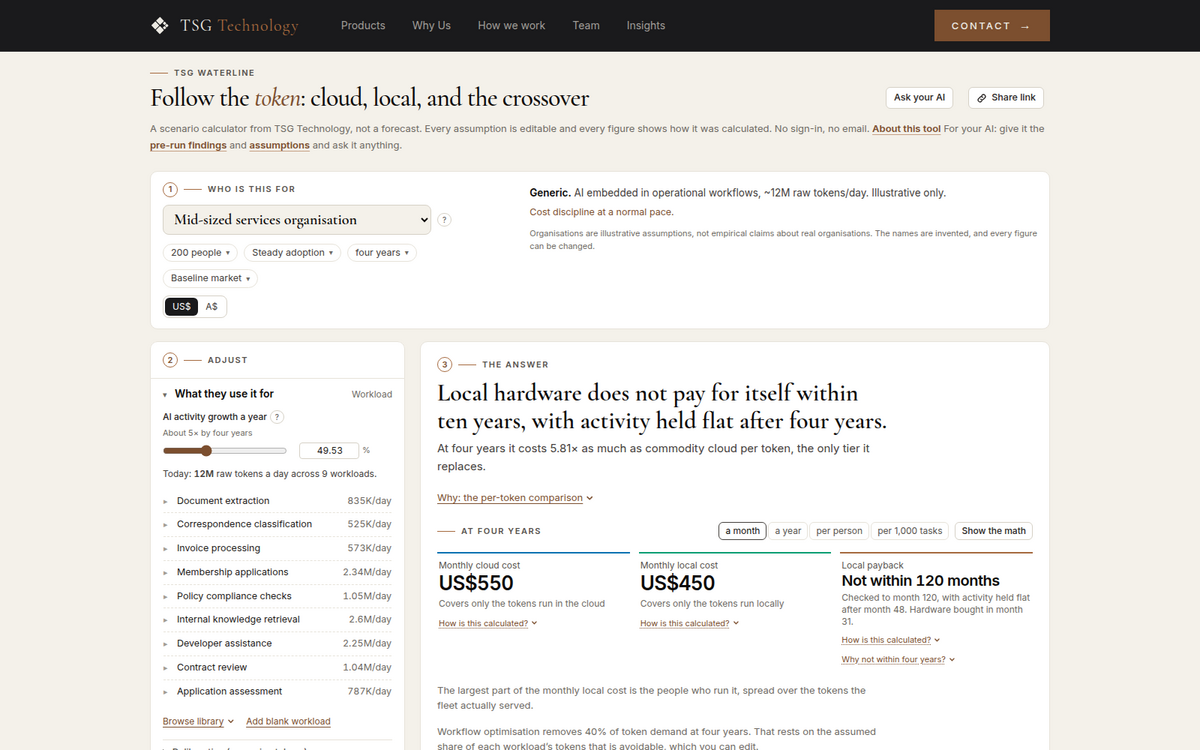The height and width of the screenshot is (750, 1200).
Task: Go to the Why Us page
Action: tap(431, 26)
